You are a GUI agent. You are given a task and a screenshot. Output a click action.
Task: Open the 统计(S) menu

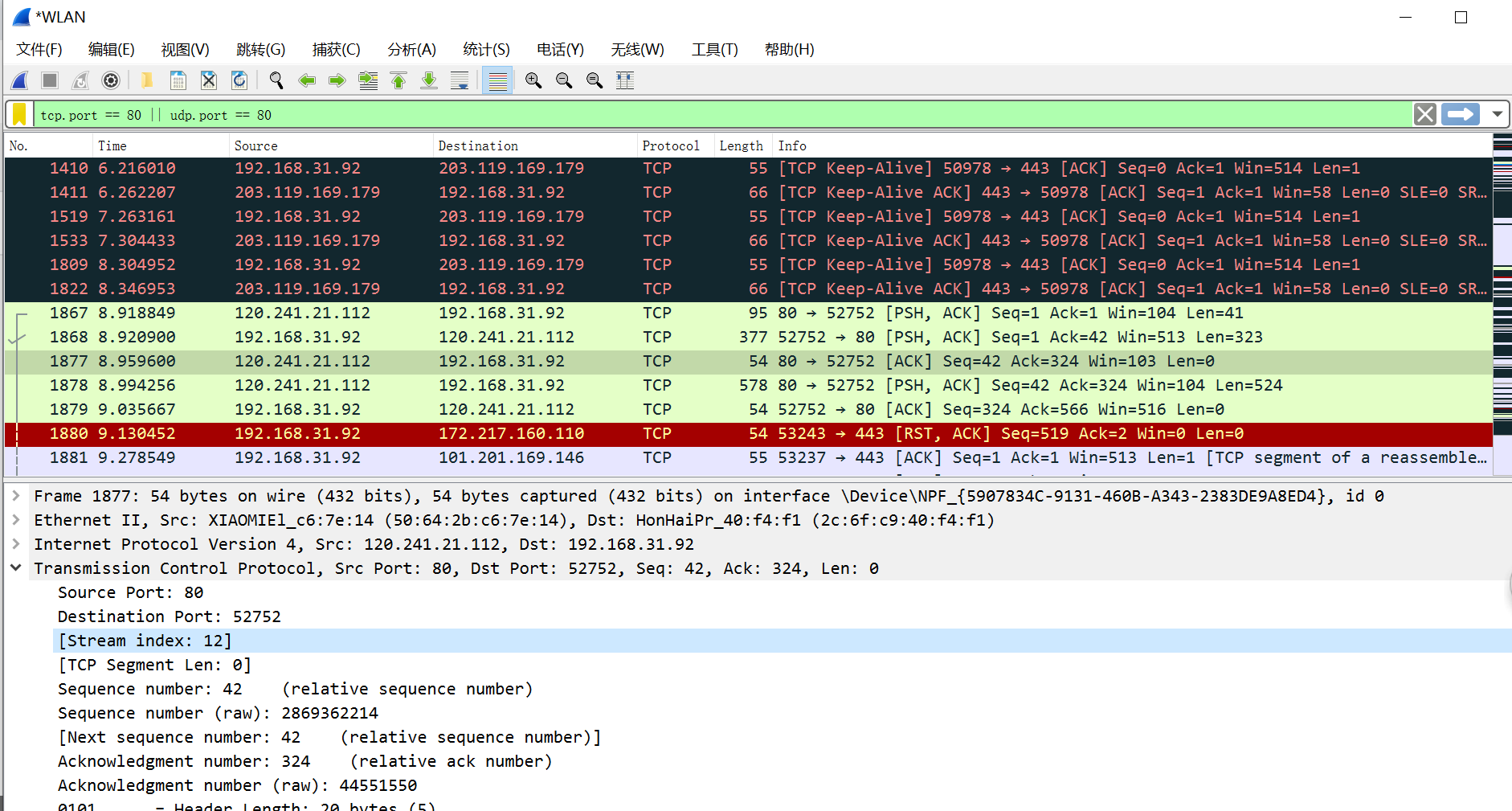coord(485,49)
